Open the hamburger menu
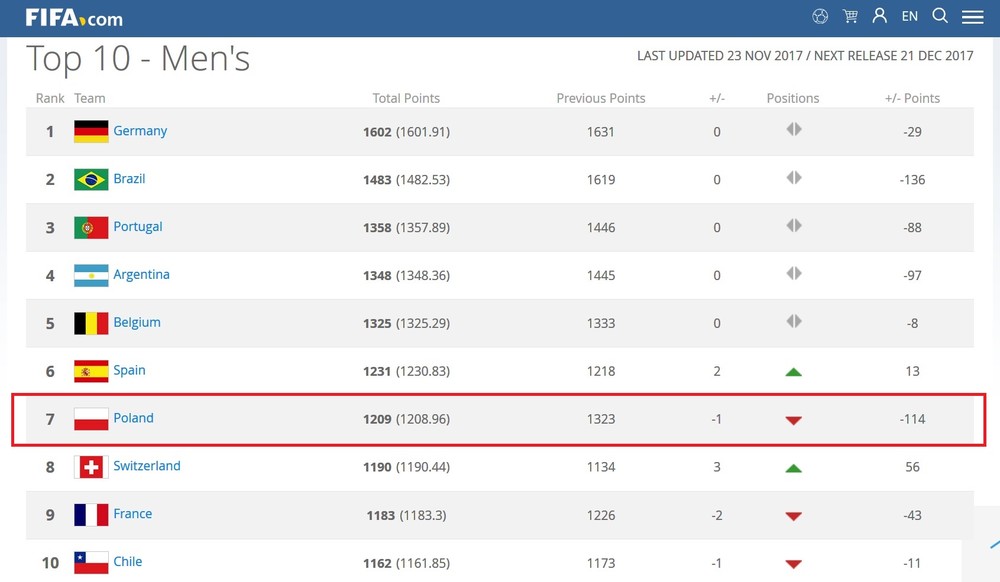This screenshot has height=582, width=1000. click(x=972, y=17)
